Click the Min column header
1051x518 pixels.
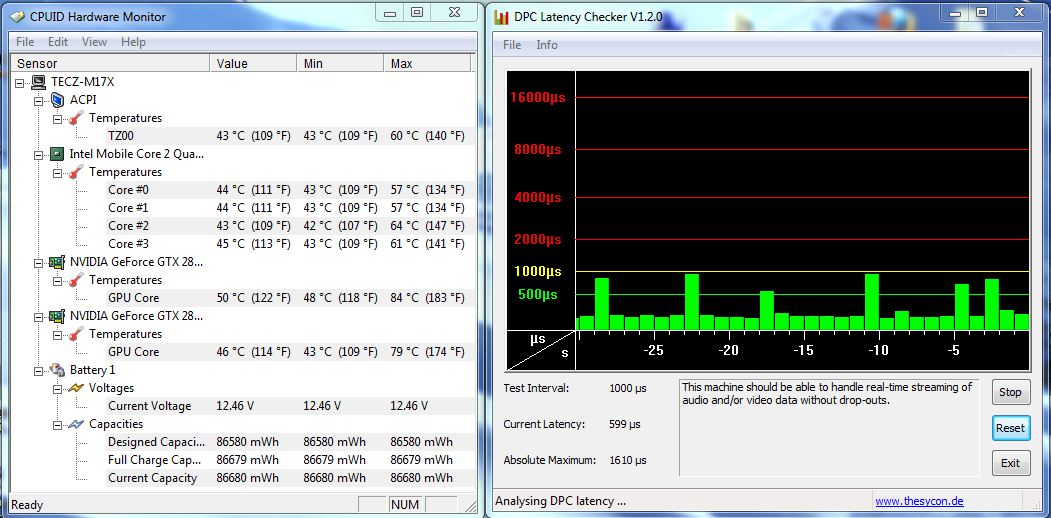click(x=340, y=64)
